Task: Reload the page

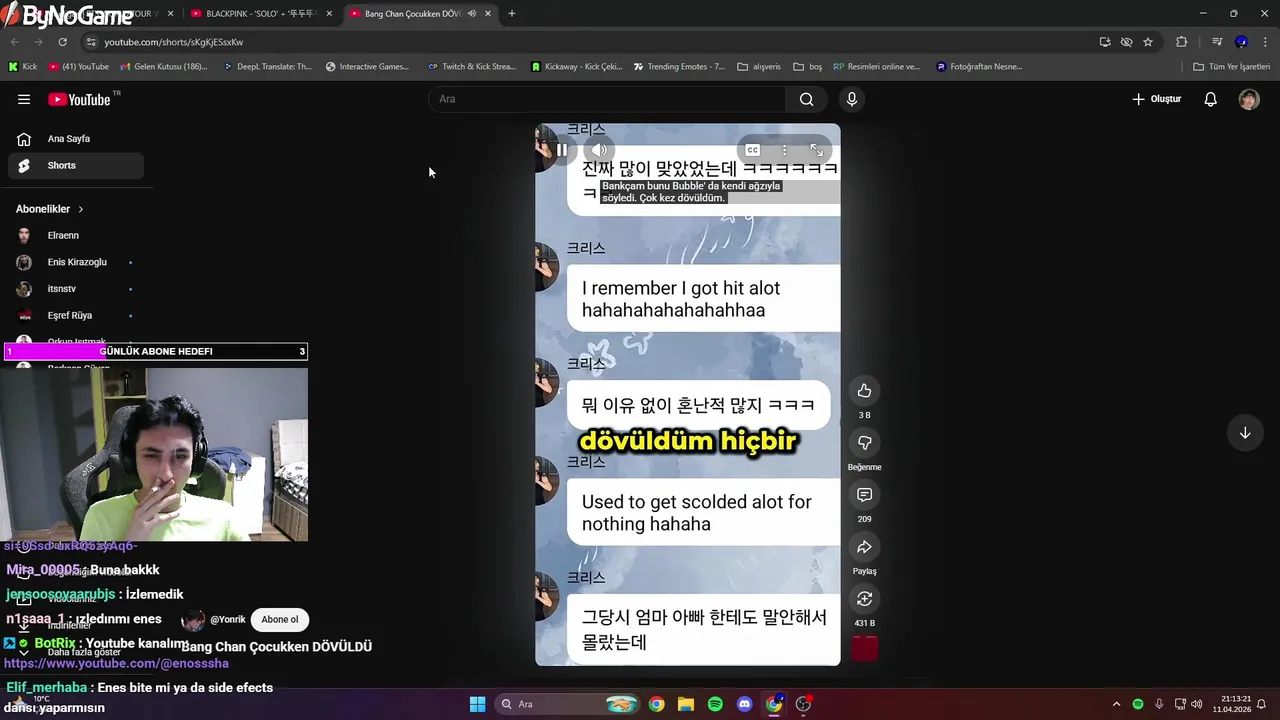Action: [x=62, y=42]
